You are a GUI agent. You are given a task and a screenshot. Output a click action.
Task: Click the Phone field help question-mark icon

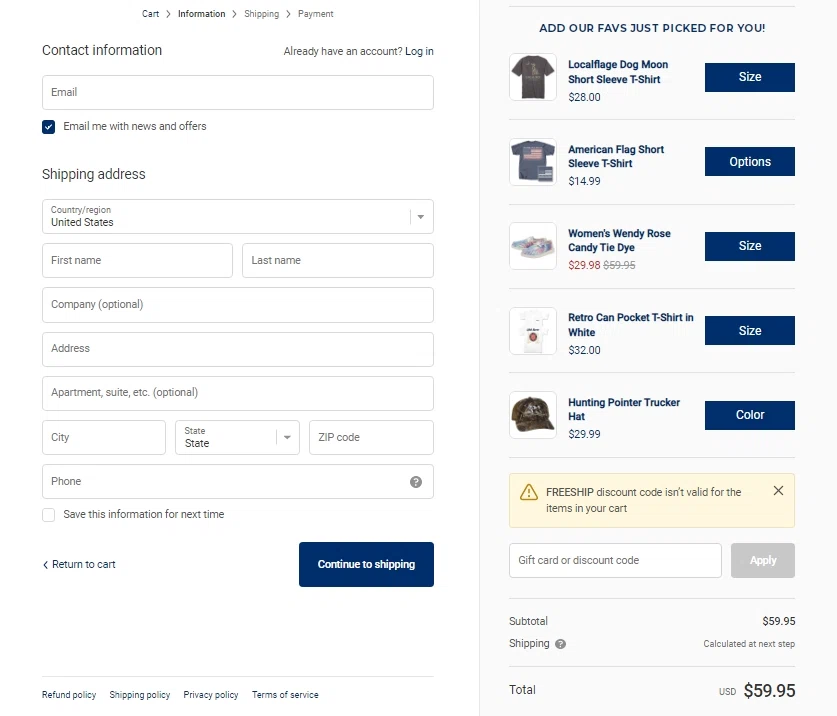(416, 482)
